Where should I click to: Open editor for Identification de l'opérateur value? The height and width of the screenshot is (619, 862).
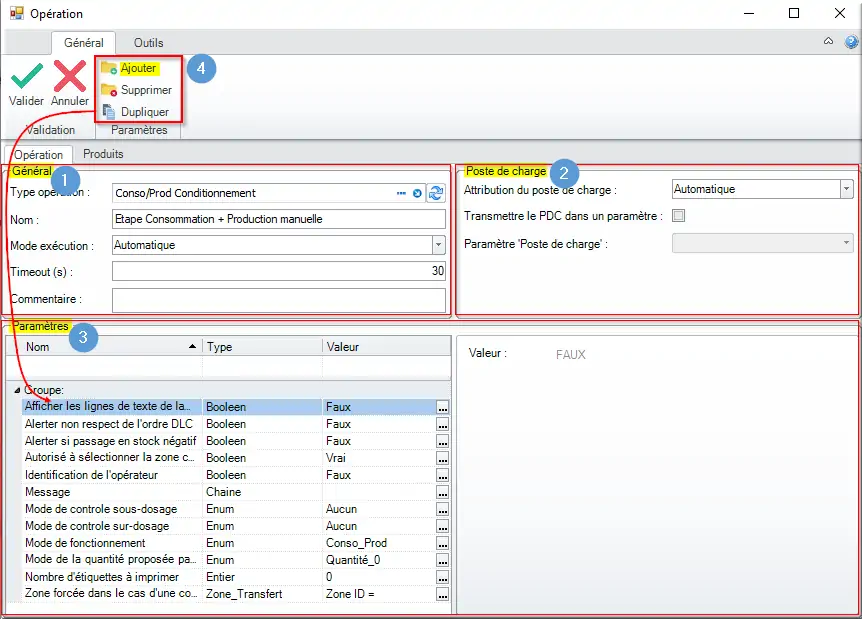point(443,476)
